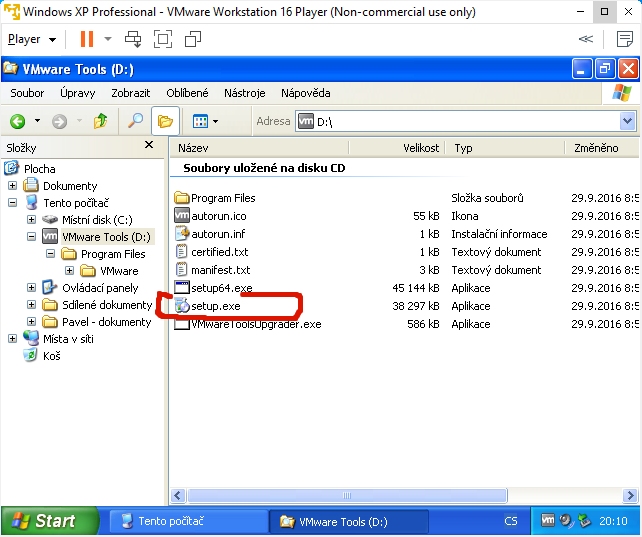
Task: Open the Oblíbené menu
Action: point(187,93)
